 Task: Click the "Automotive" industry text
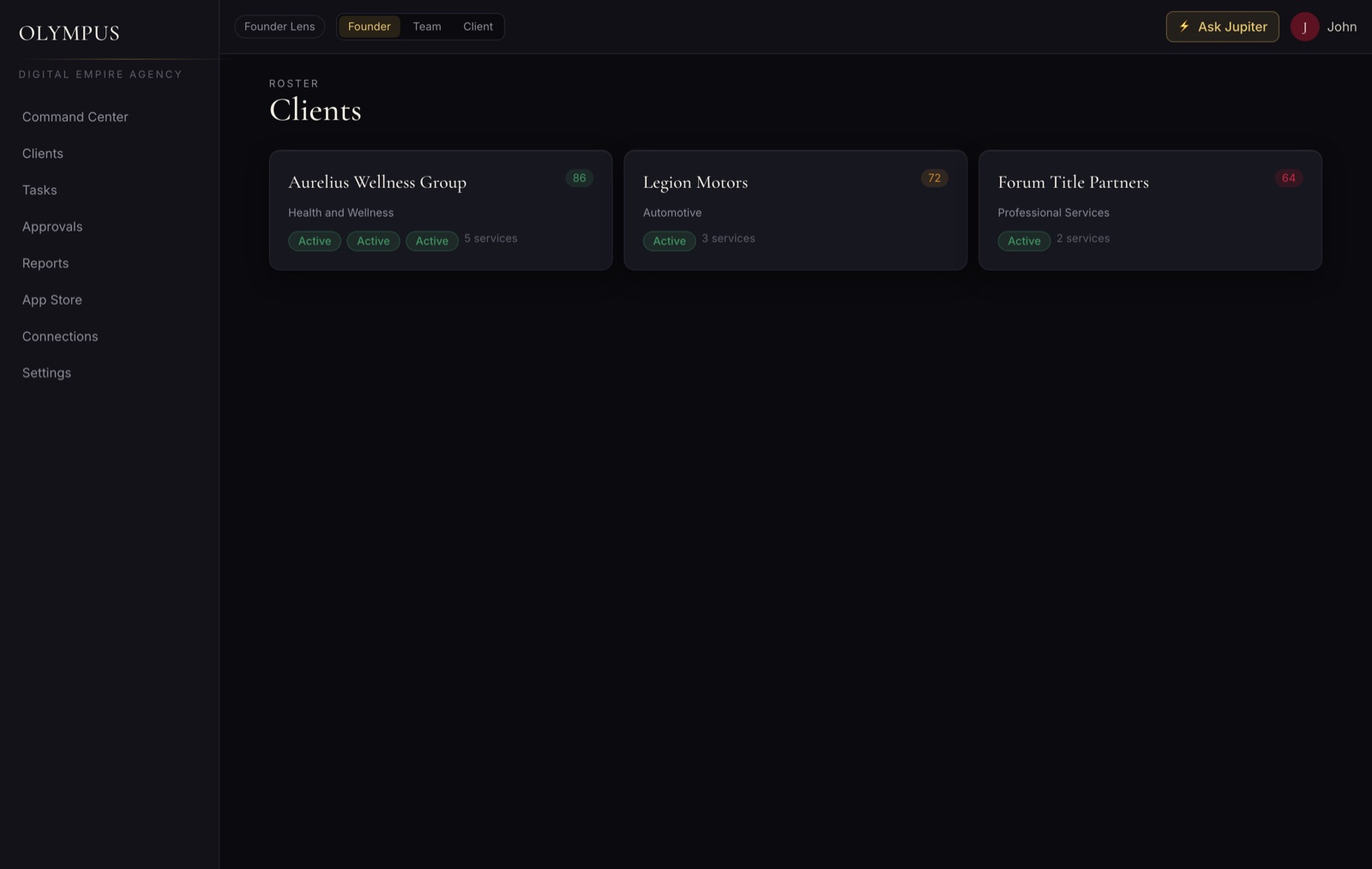[x=672, y=213]
